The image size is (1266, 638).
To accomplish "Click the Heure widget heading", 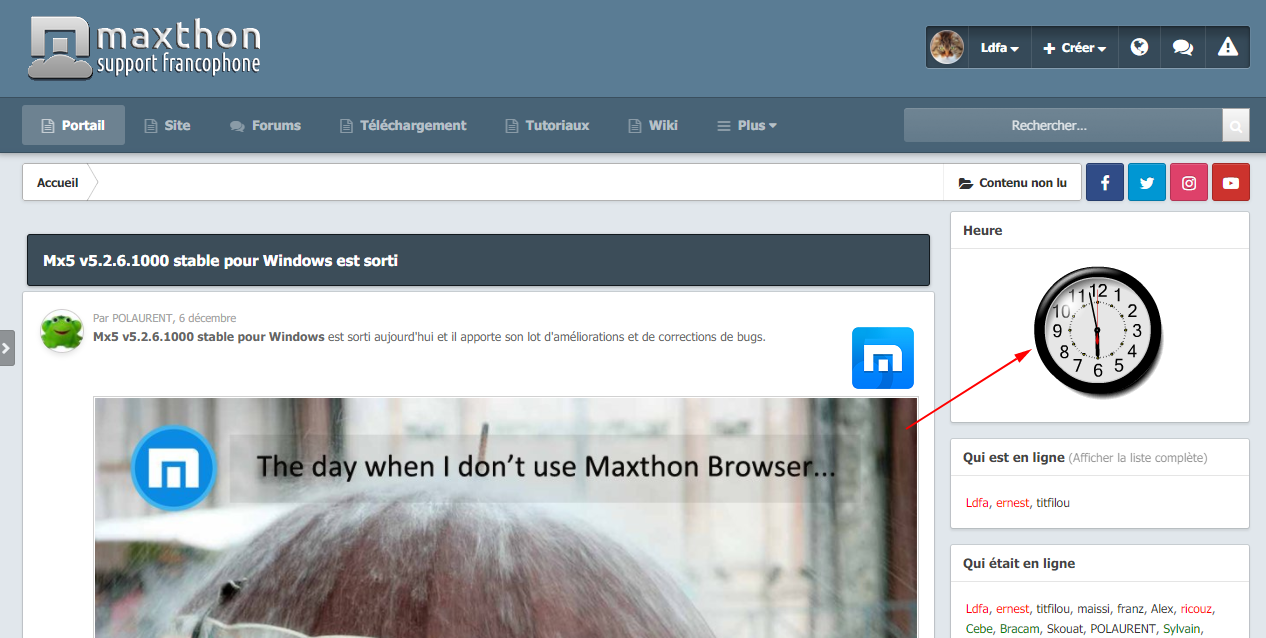I will coord(983,230).
